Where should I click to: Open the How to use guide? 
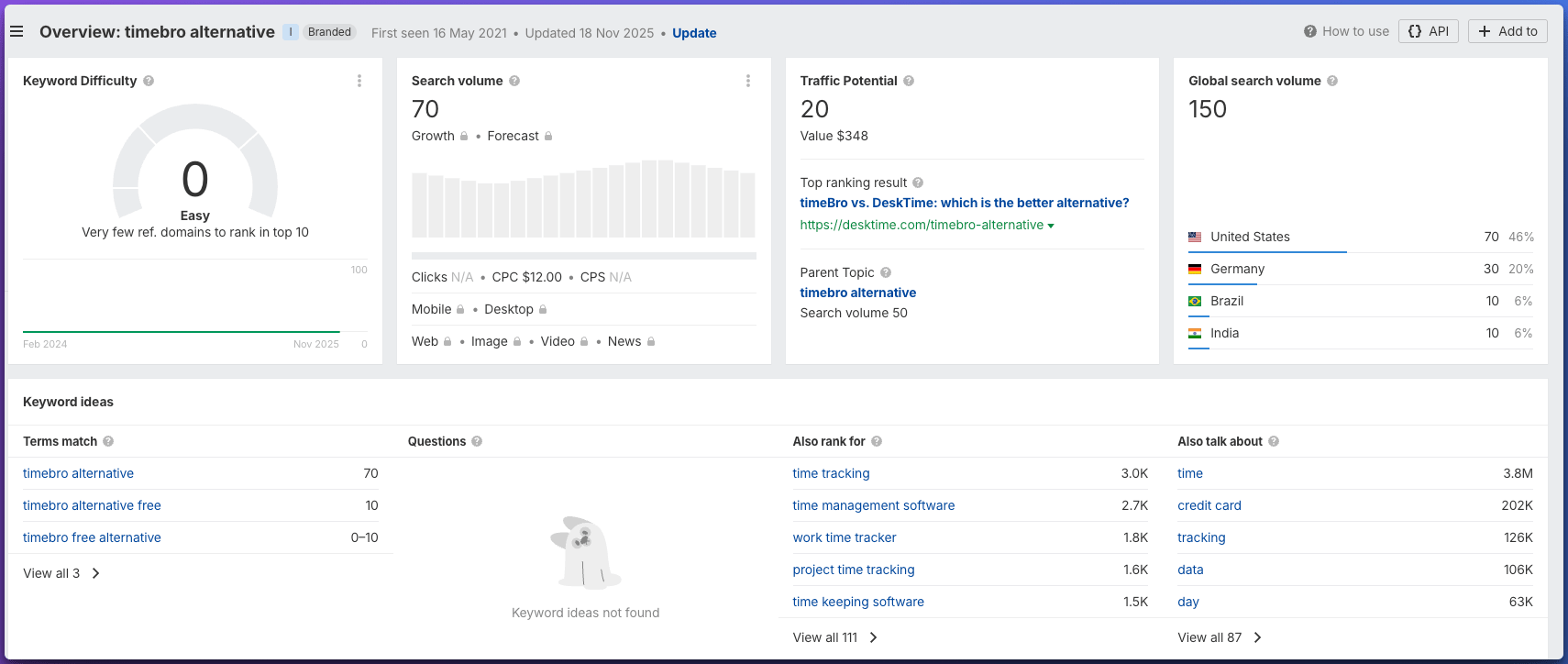click(1346, 31)
